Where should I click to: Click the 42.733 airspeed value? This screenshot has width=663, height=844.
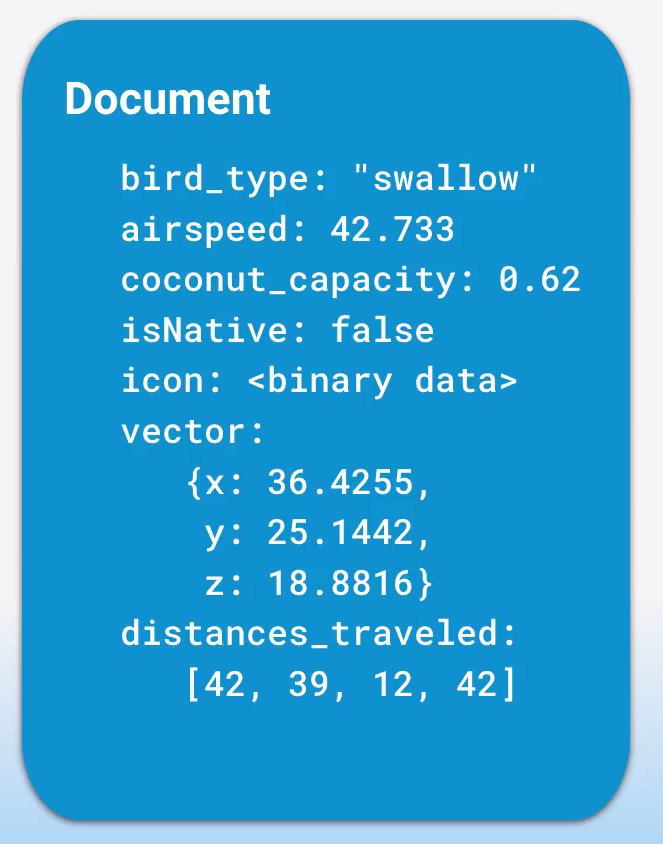(x=392, y=229)
